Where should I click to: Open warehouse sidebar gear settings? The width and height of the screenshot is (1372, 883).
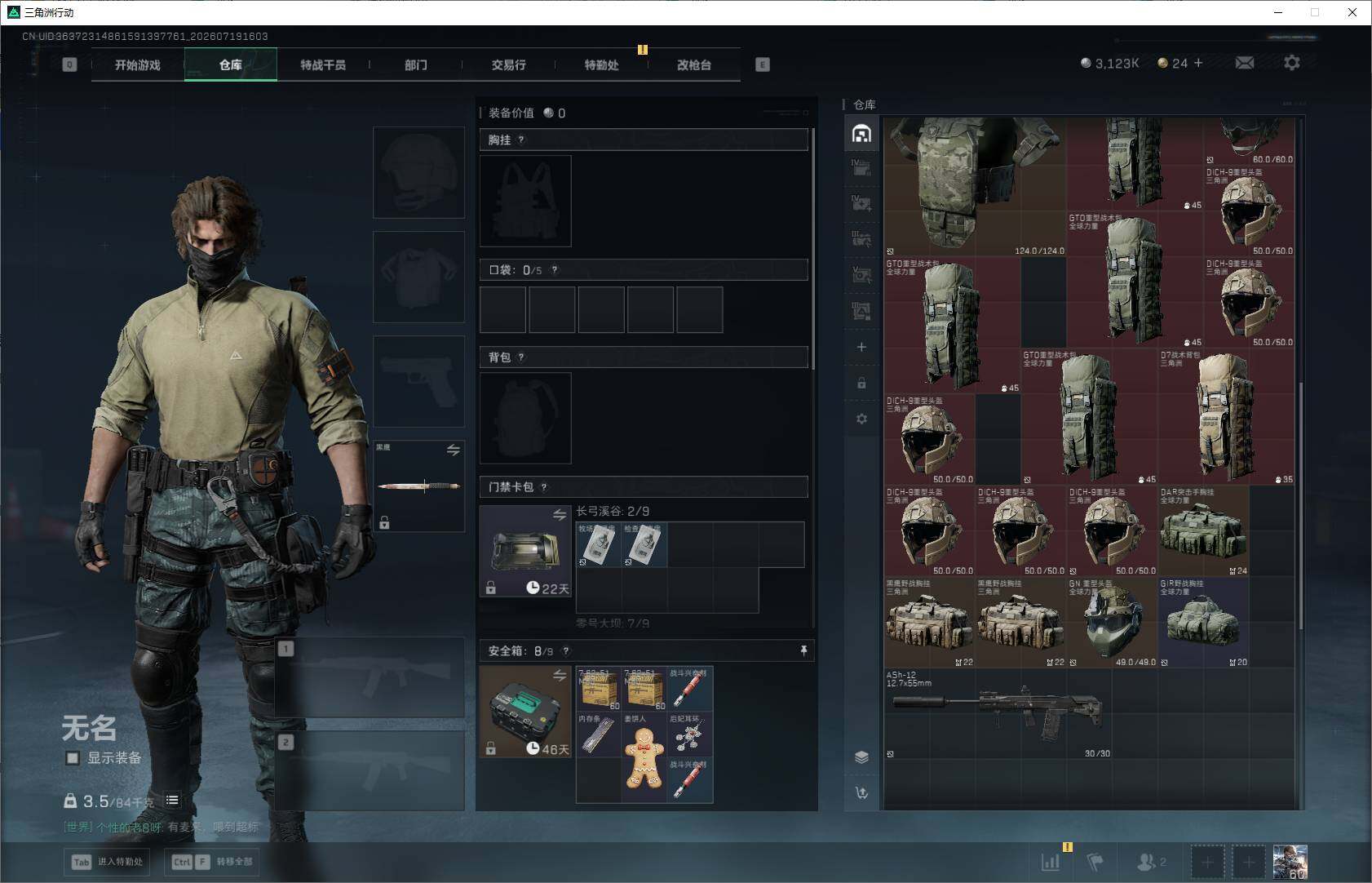point(861,419)
